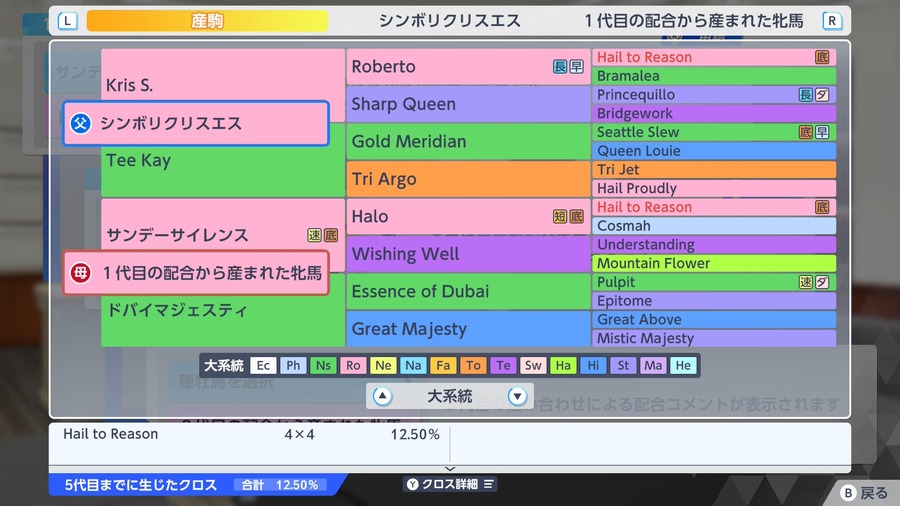Click the Hi lineage legend chip
The width and height of the screenshot is (900, 506).
pyautogui.click(x=593, y=365)
